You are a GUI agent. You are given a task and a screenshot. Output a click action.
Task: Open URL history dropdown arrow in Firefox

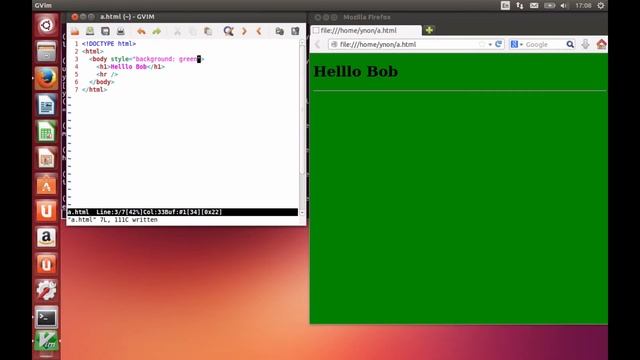click(490, 44)
